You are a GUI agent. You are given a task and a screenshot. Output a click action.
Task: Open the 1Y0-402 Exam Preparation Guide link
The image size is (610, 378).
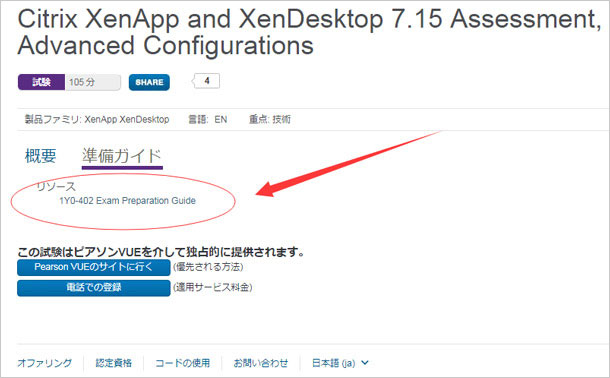(127, 201)
